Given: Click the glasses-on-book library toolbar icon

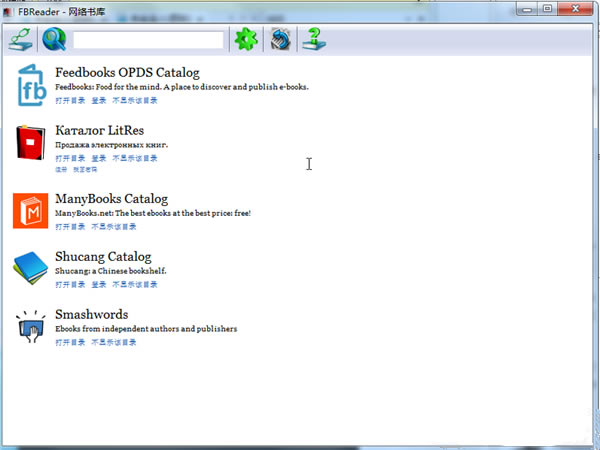Looking at the screenshot, I should coord(20,39).
